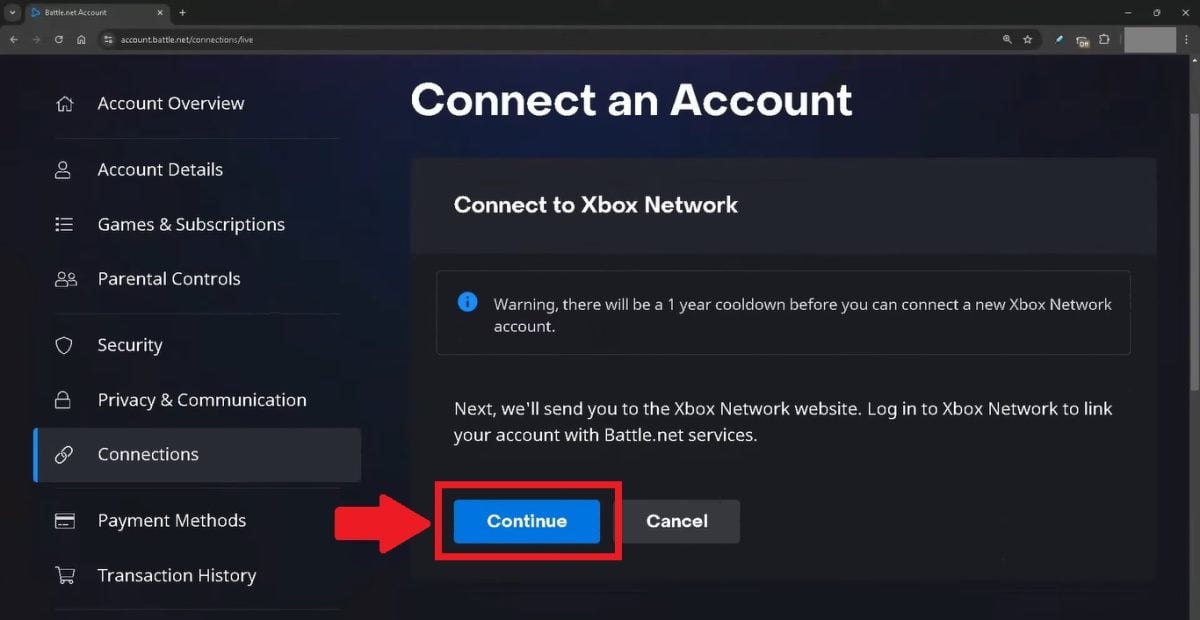Click the Account Details person icon
1200x620 pixels.
pos(64,170)
